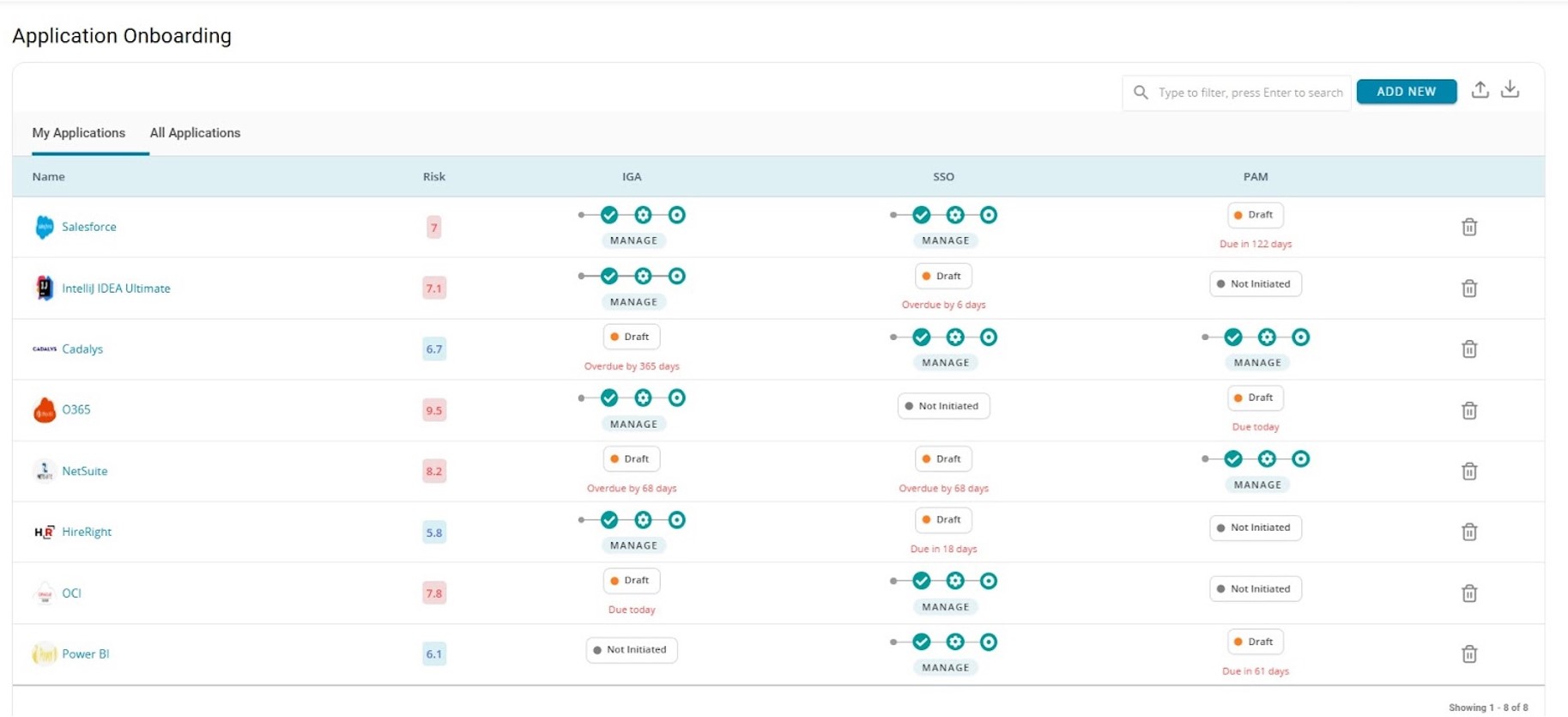Click the NetSuite trash icon
Viewport: 1568px width, 717px height.
1469,471
